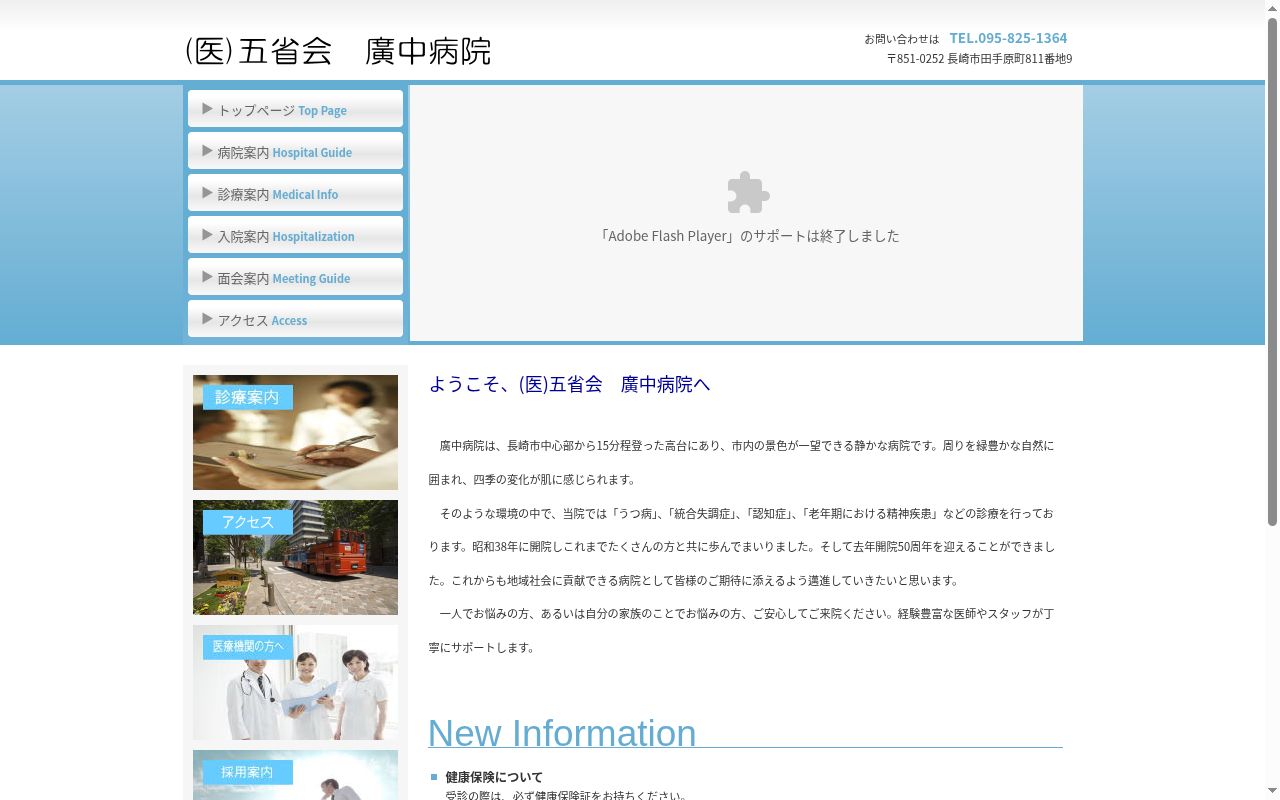This screenshot has height=800, width=1280.
Task: Click the heading ようこそ、(医)五省会 廣中病院へ
Action: (569, 384)
